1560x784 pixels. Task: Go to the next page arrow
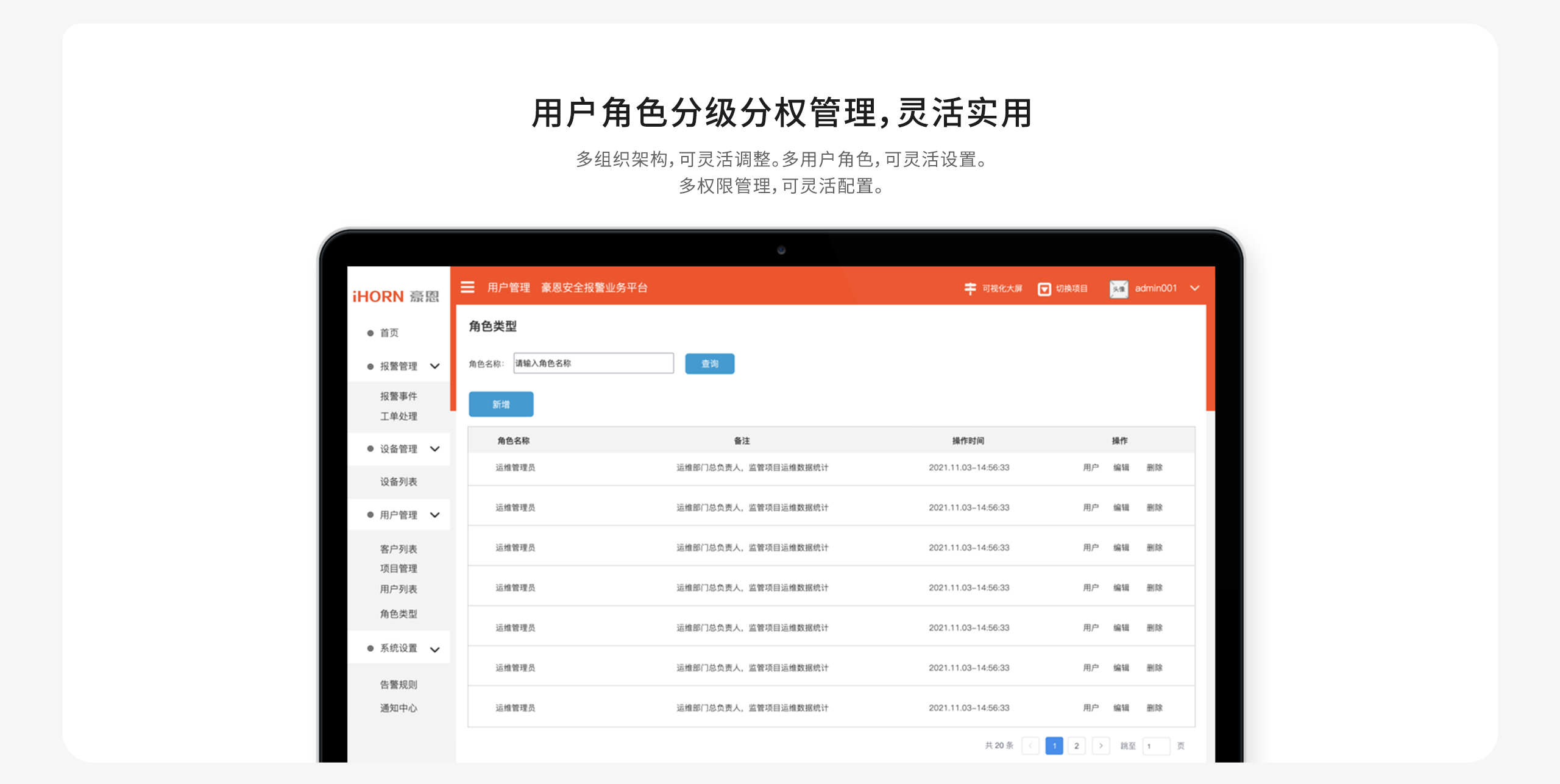(1101, 746)
